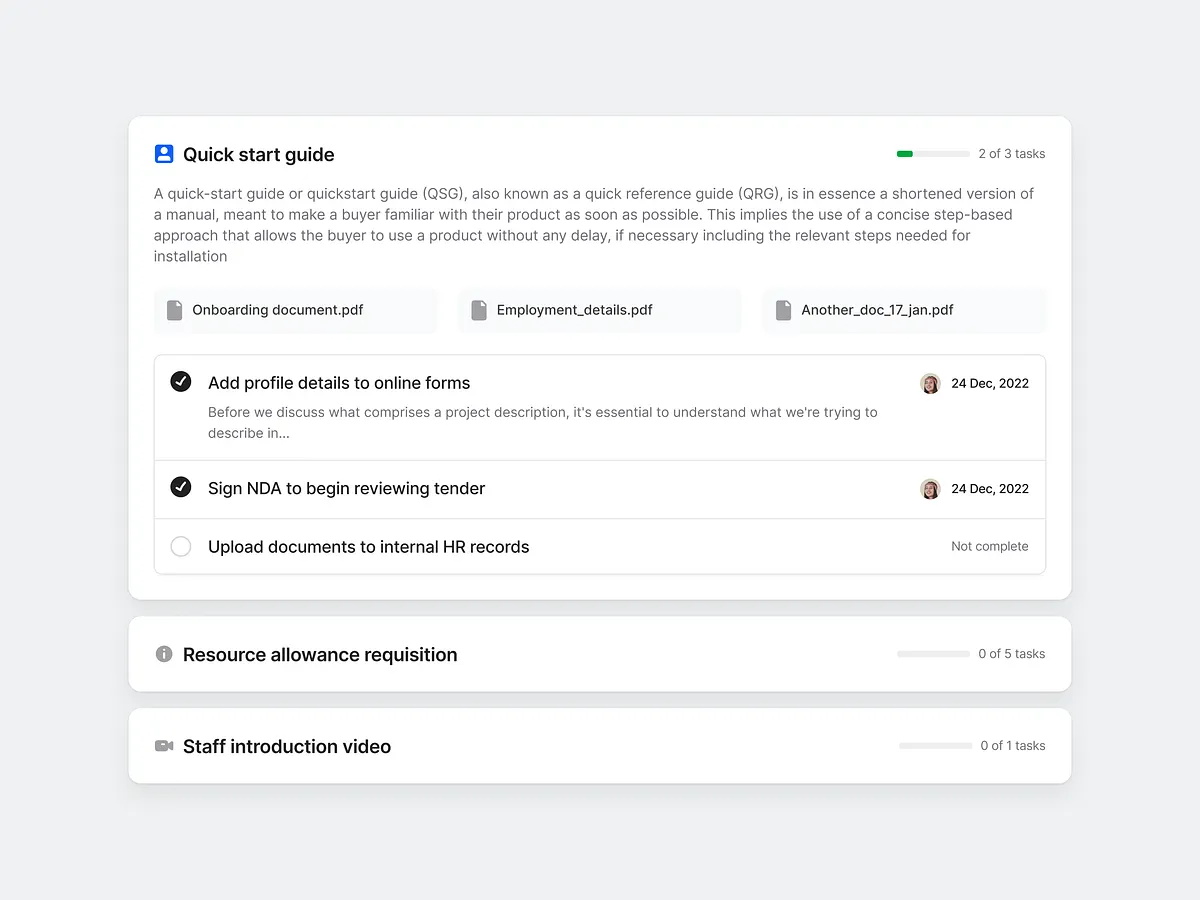Click the document icon on Another_doc_17_jan.pdf
This screenshot has width=1200, height=900.
click(783, 310)
